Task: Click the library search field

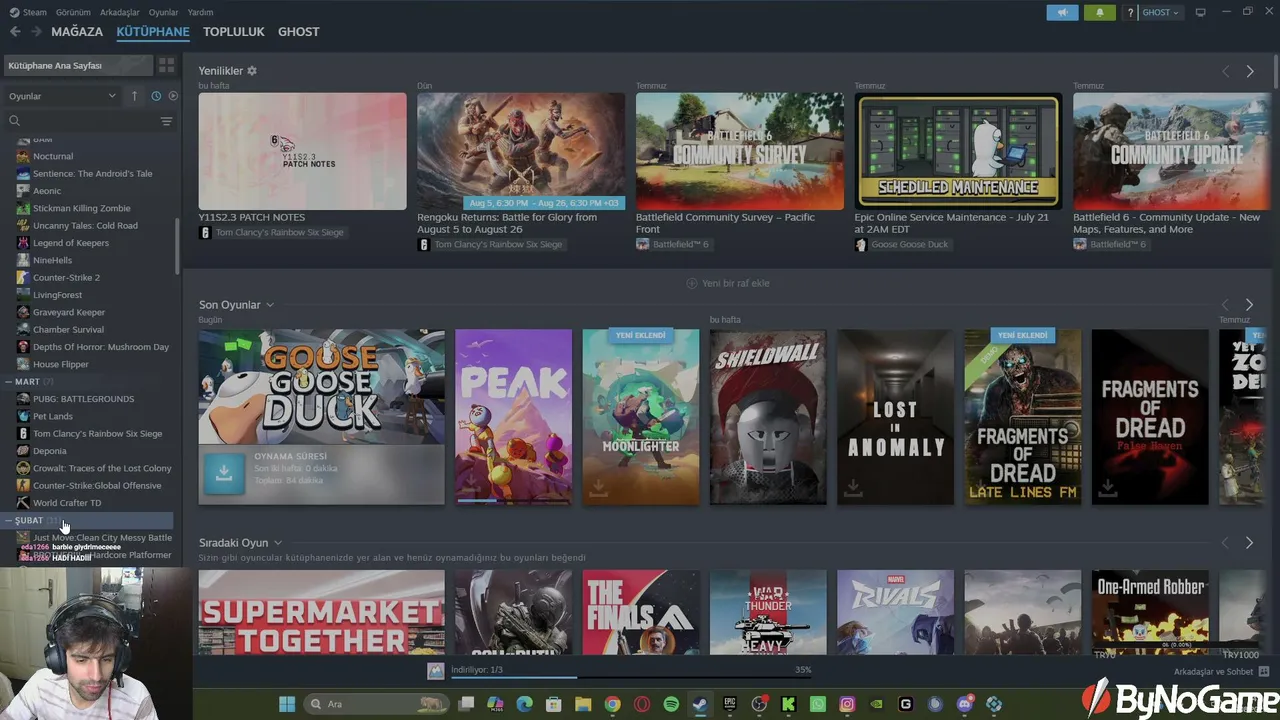Action: click(x=82, y=121)
